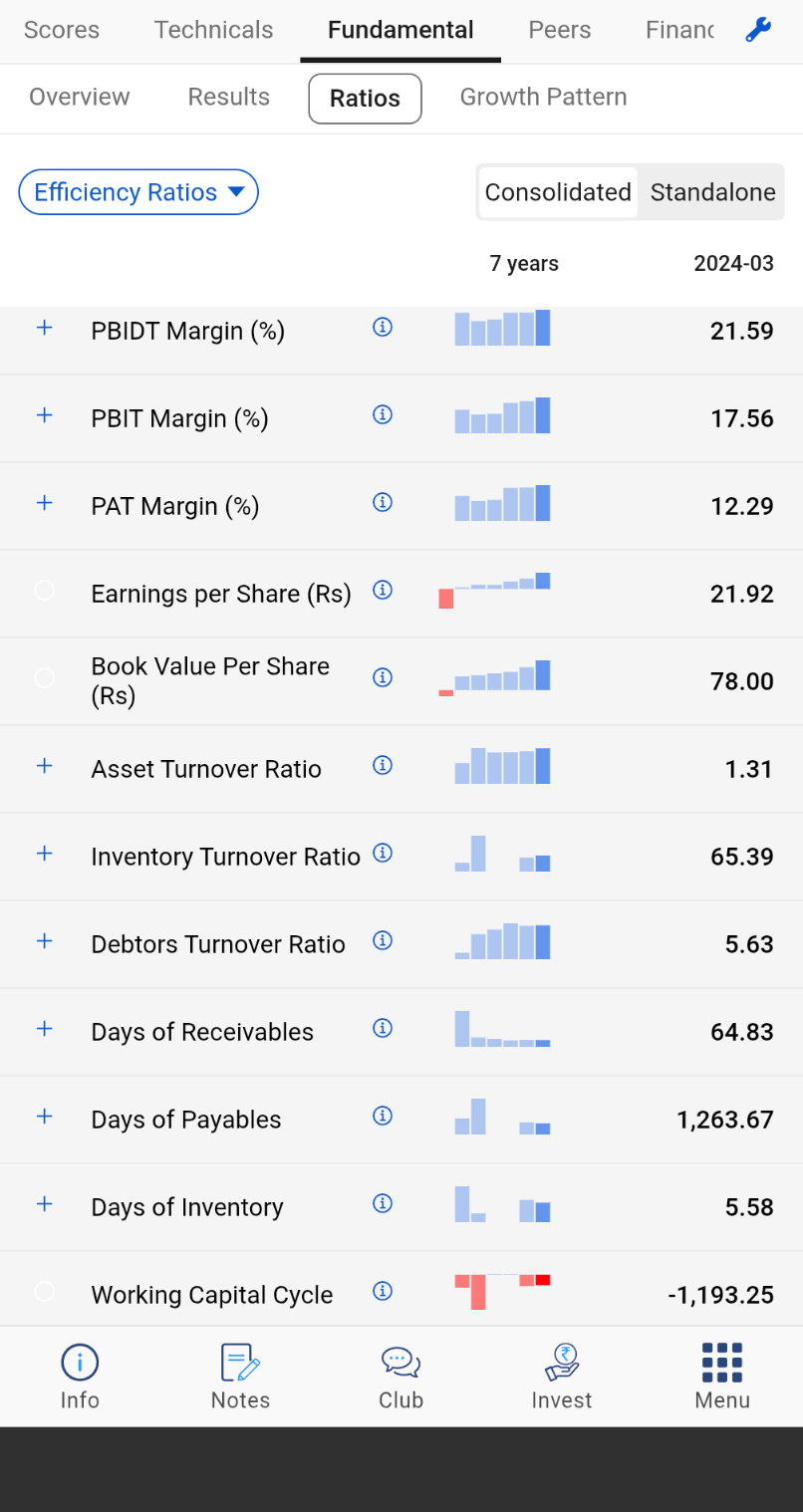Image resolution: width=803 pixels, height=1512 pixels.
Task: Show info for Asset Turnover Ratio
Action: tap(383, 766)
